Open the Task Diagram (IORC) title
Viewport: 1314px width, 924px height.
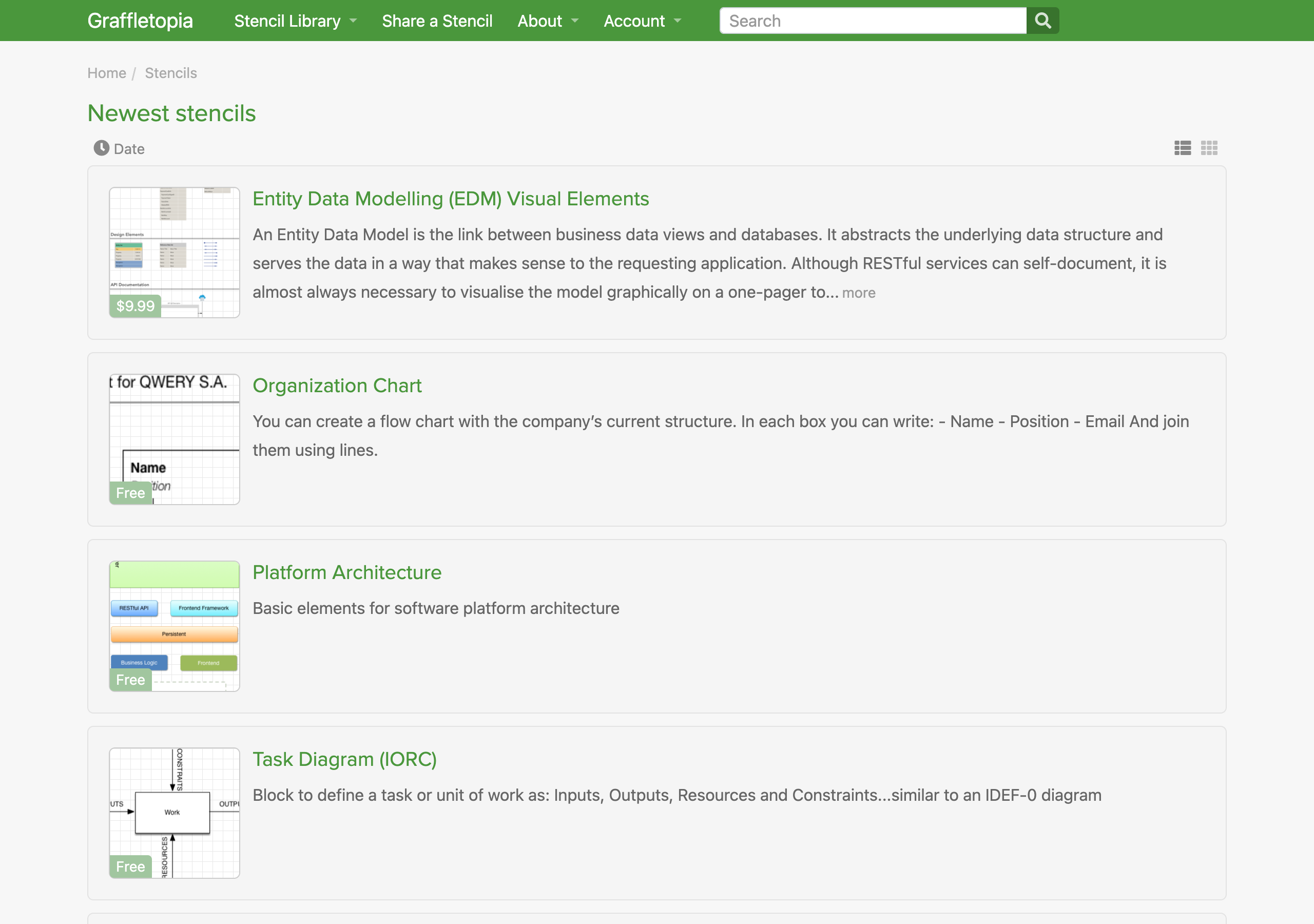click(344, 759)
